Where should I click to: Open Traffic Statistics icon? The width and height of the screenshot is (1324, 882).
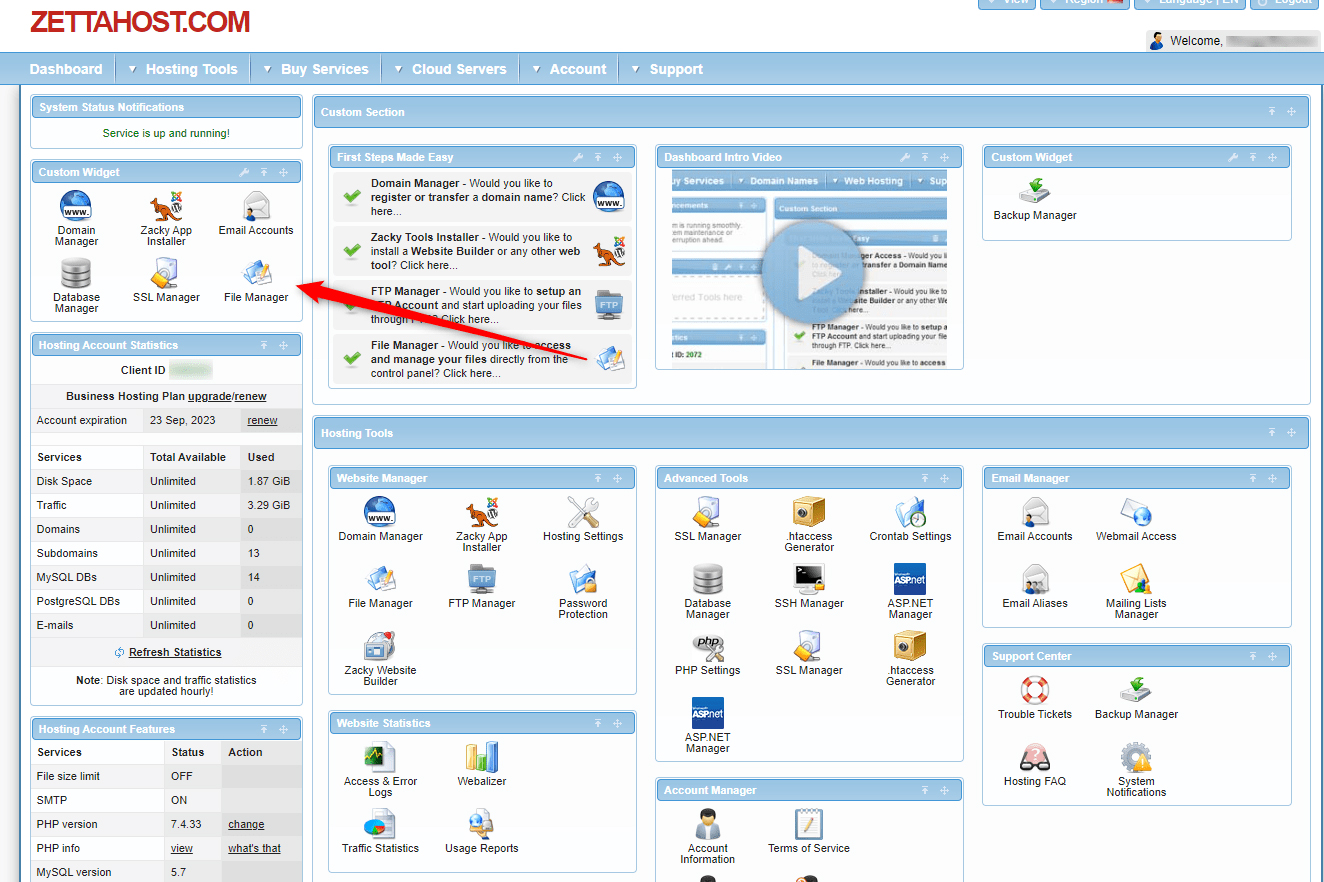pos(380,832)
